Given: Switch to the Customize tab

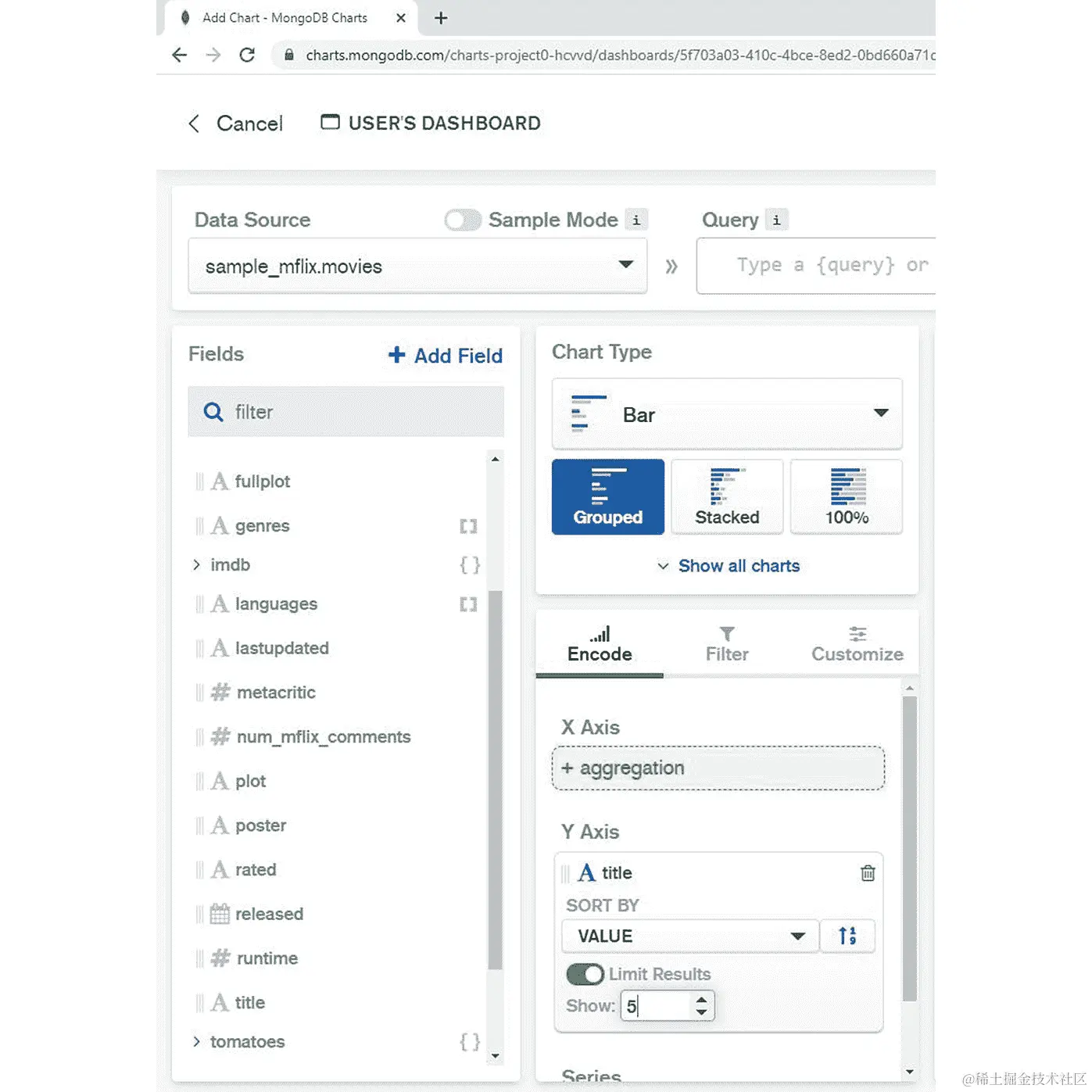Looking at the screenshot, I should (857, 646).
